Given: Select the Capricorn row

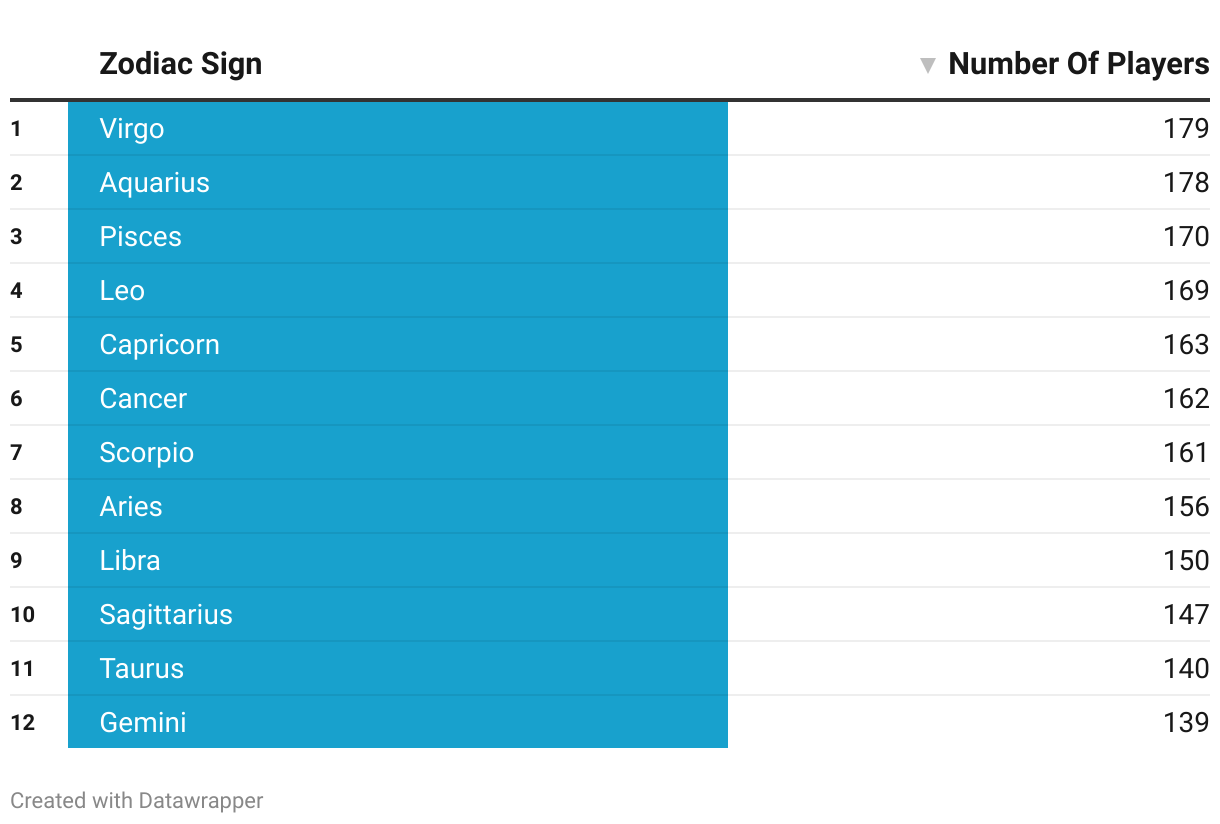Looking at the screenshot, I should [610, 345].
